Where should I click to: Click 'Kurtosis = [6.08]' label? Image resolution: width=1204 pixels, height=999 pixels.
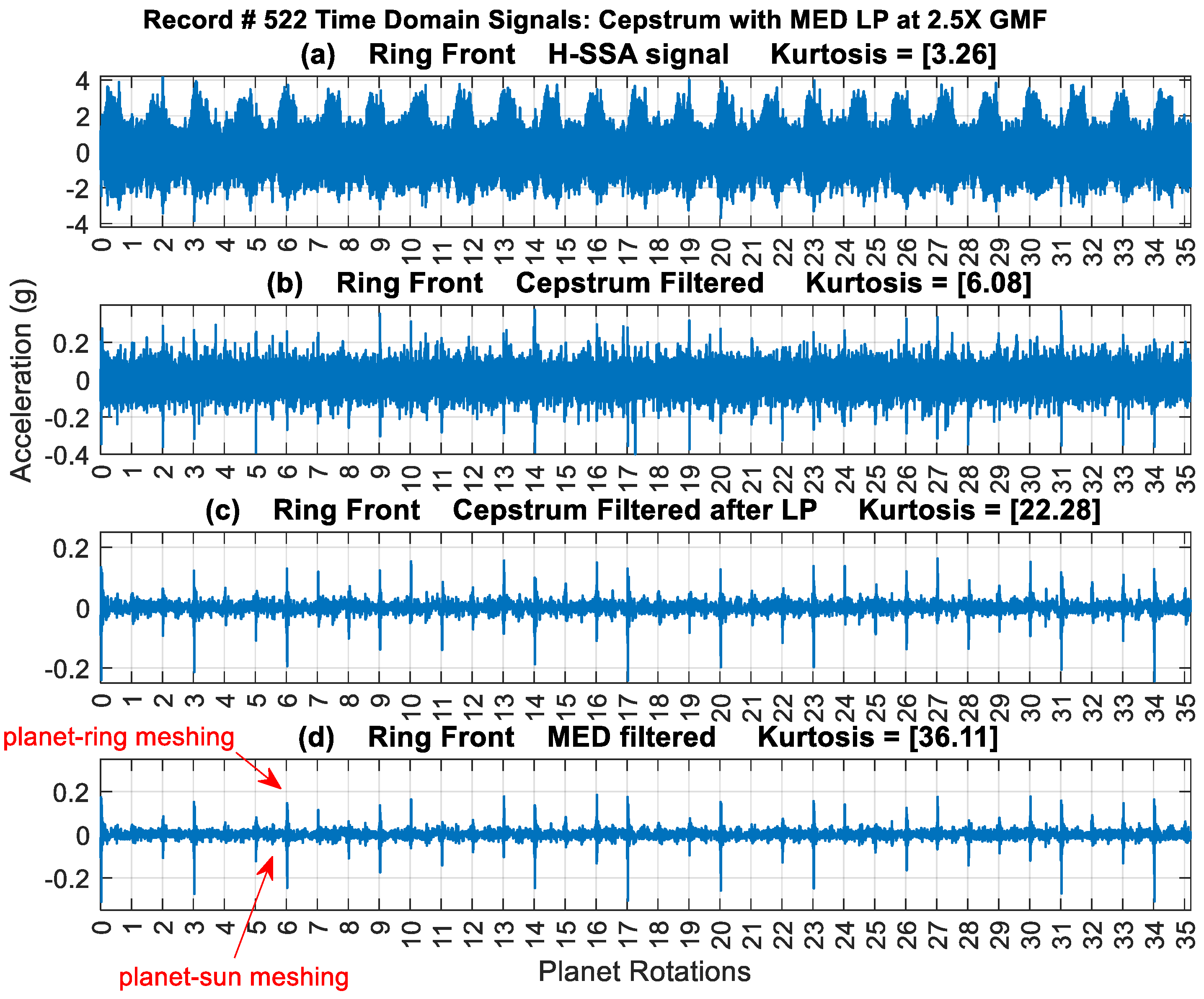click(x=918, y=283)
